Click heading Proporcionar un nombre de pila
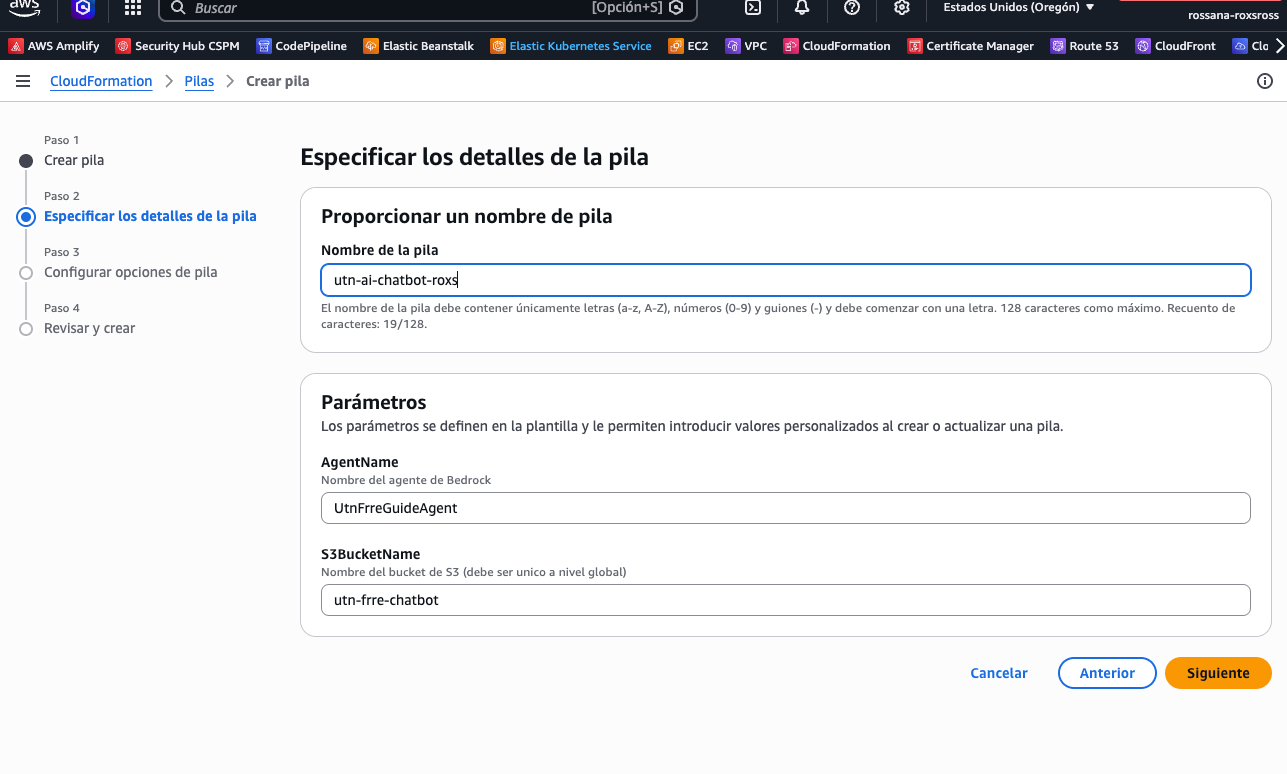Viewport: 1287px width, 774px height. tap(467, 216)
